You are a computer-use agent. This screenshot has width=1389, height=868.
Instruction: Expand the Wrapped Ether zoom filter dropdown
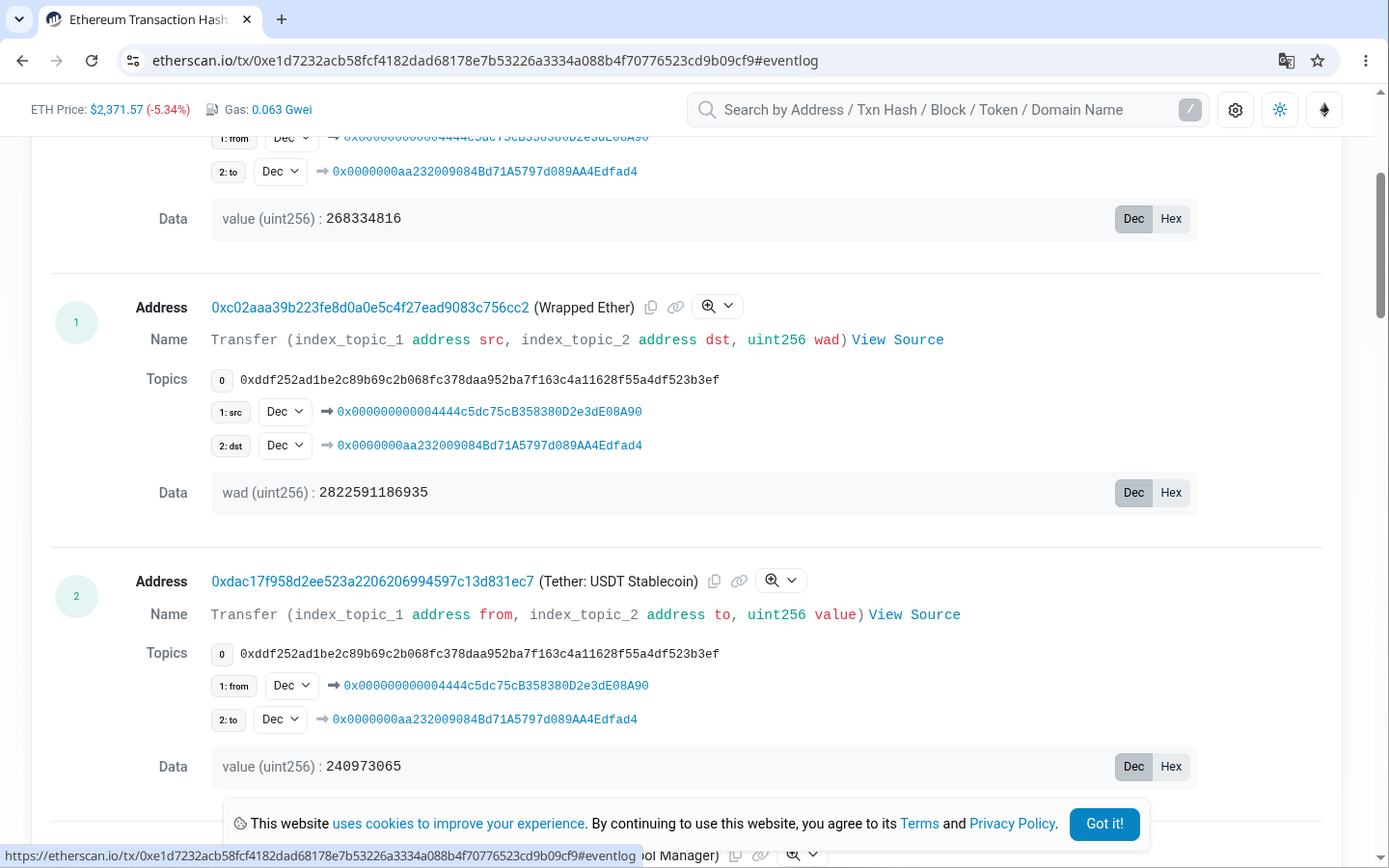coord(718,307)
